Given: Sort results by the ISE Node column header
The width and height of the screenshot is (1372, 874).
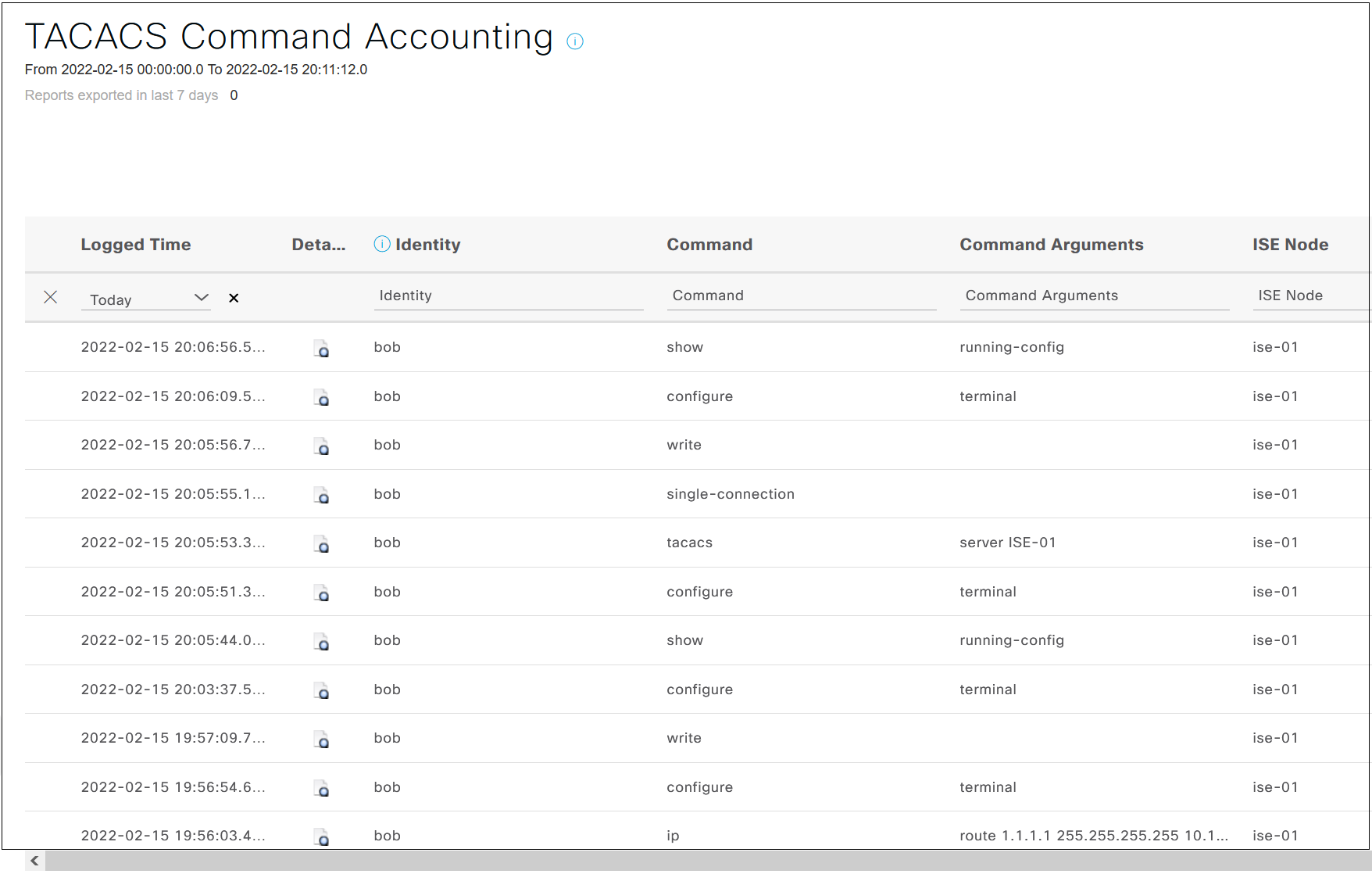Looking at the screenshot, I should [x=1289, y=244].
